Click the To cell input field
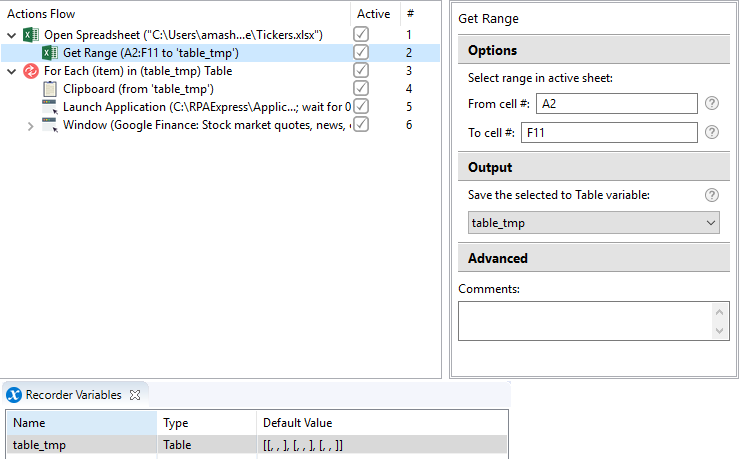Viewport: 739px width, 459px height. tap(609, 132)
